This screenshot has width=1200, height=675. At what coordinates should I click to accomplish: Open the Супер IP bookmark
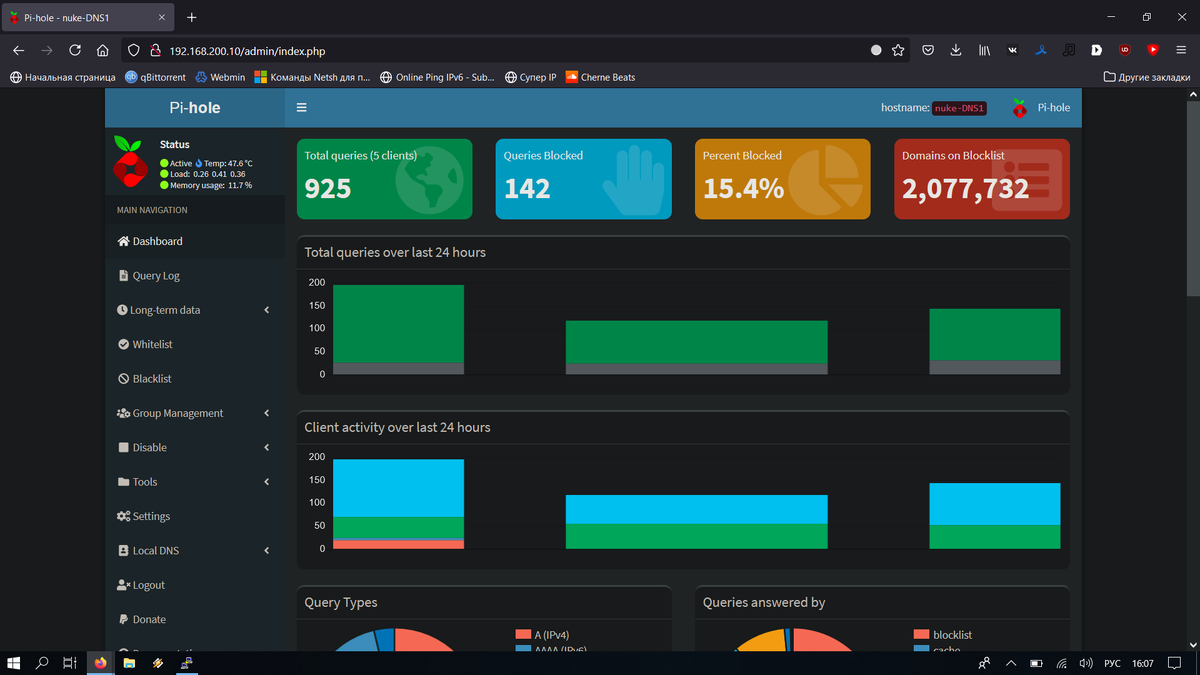point(530,77)
